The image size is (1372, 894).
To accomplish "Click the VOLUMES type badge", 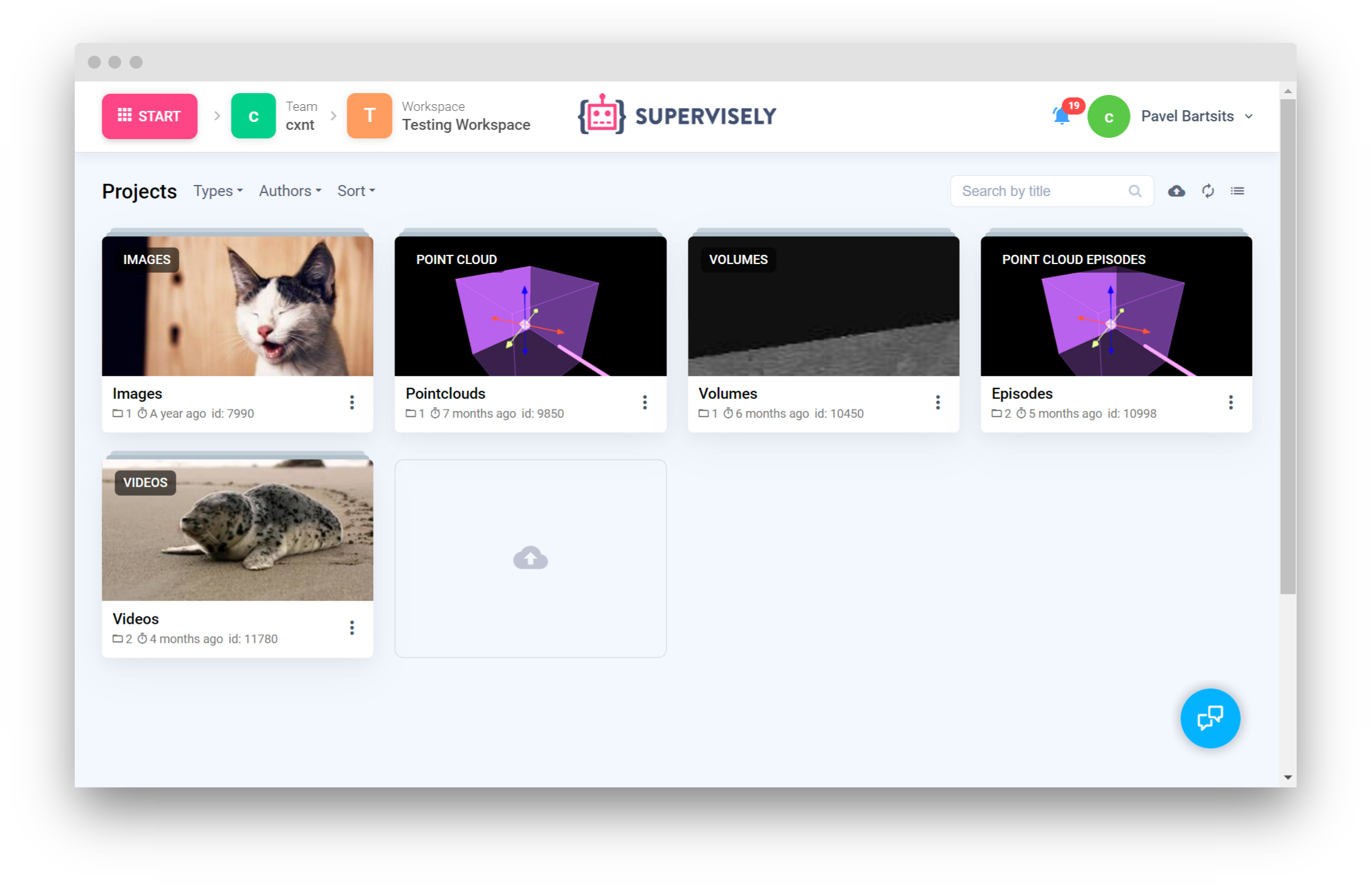I will click(x=738, y=260).
